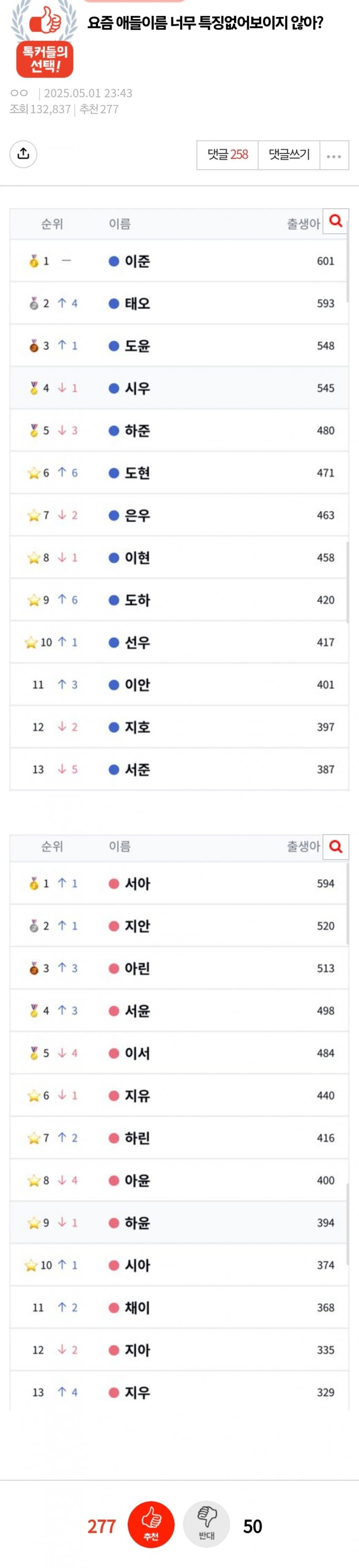This screenshot has width=359, height=1568.
Task: Tap the share upload icon
Action: coord(23,153)
